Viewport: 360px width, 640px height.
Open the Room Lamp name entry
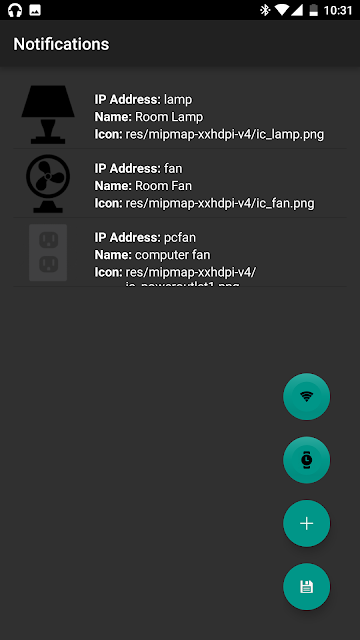[x=149, y=117]
